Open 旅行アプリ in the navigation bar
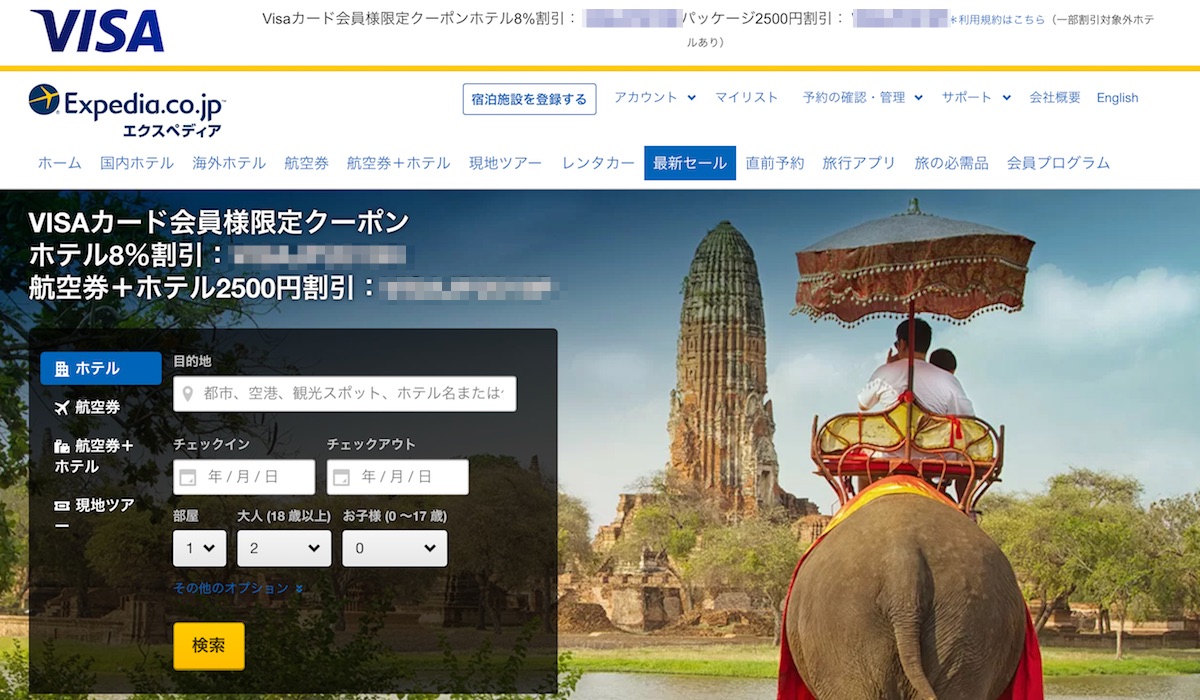 (x=859, y=163)
